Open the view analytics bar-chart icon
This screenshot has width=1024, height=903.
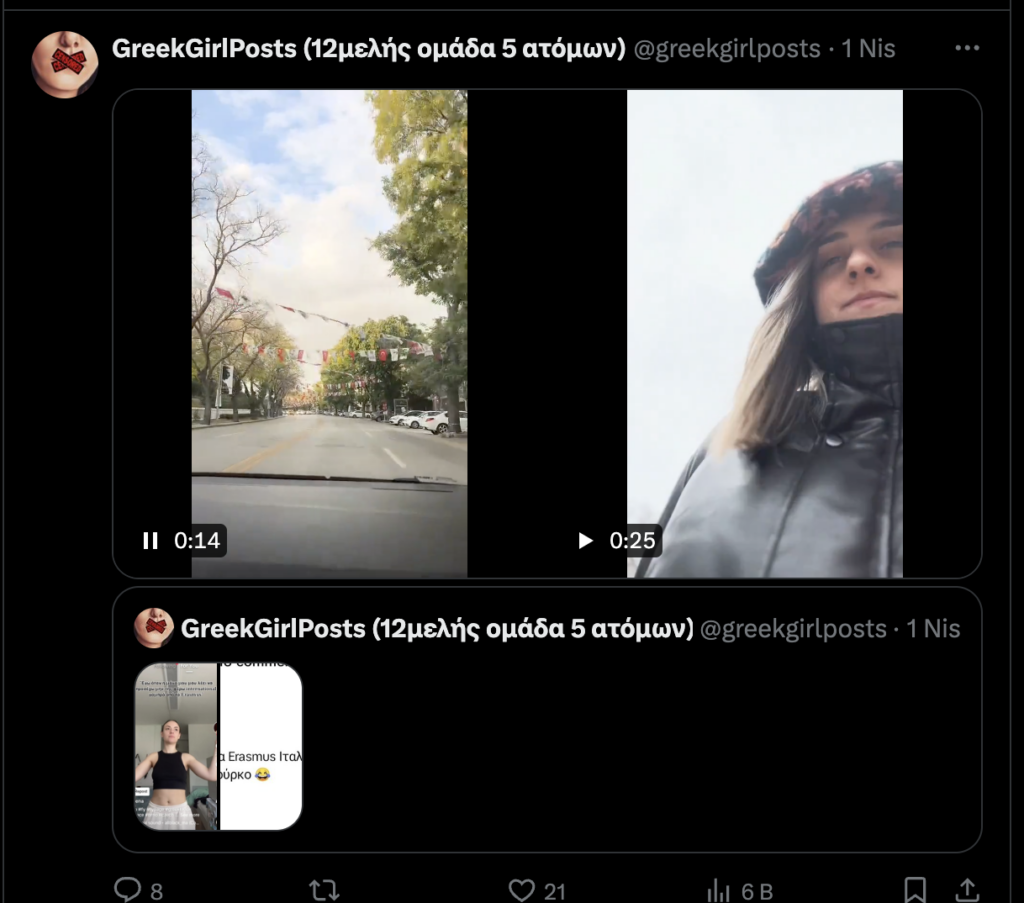click(x=719, y=889)
